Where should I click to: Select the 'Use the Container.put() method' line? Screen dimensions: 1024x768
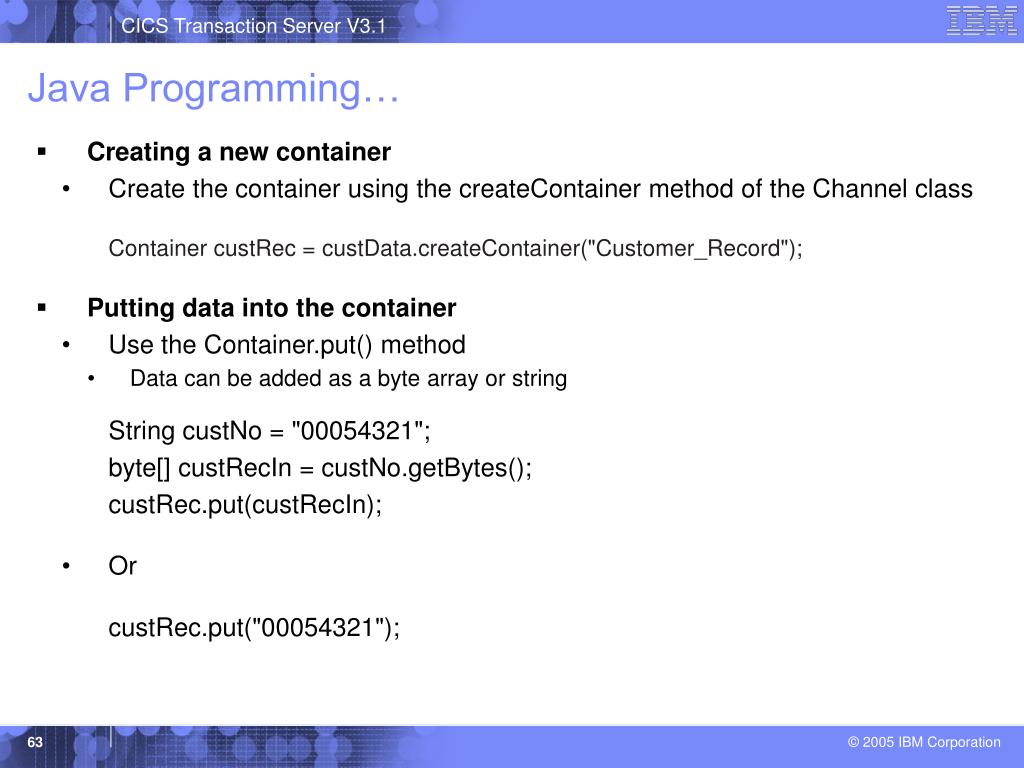click(x=287, y=345)
